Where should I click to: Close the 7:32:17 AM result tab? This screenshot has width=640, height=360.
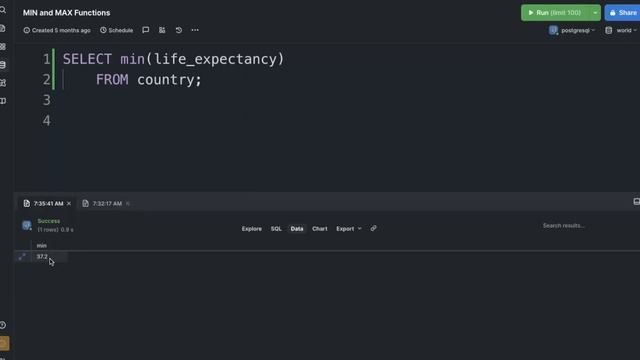(128, 203)
